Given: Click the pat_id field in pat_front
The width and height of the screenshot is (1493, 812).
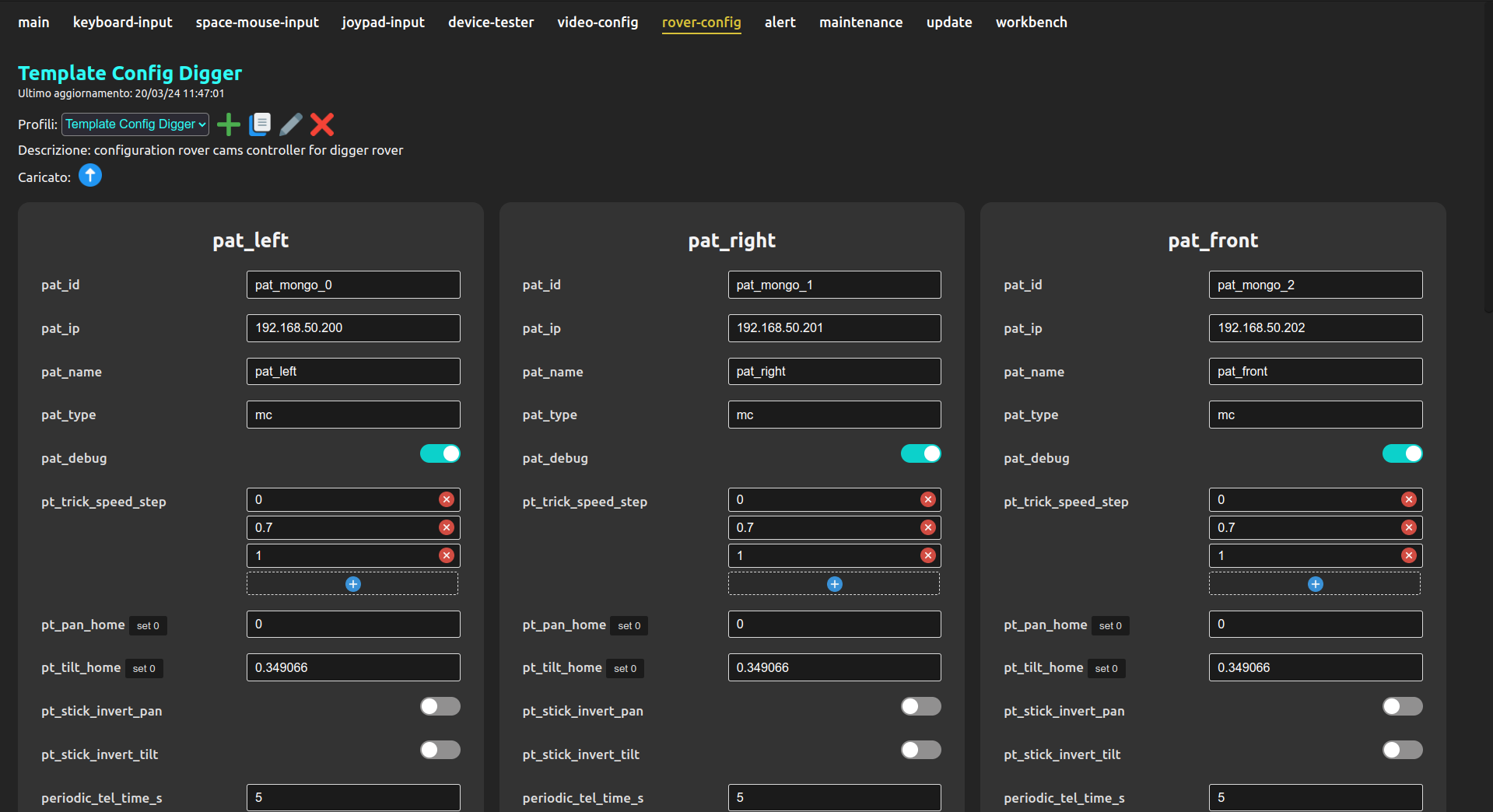Looking at the screenshot, I should (x=1315, y=285).
